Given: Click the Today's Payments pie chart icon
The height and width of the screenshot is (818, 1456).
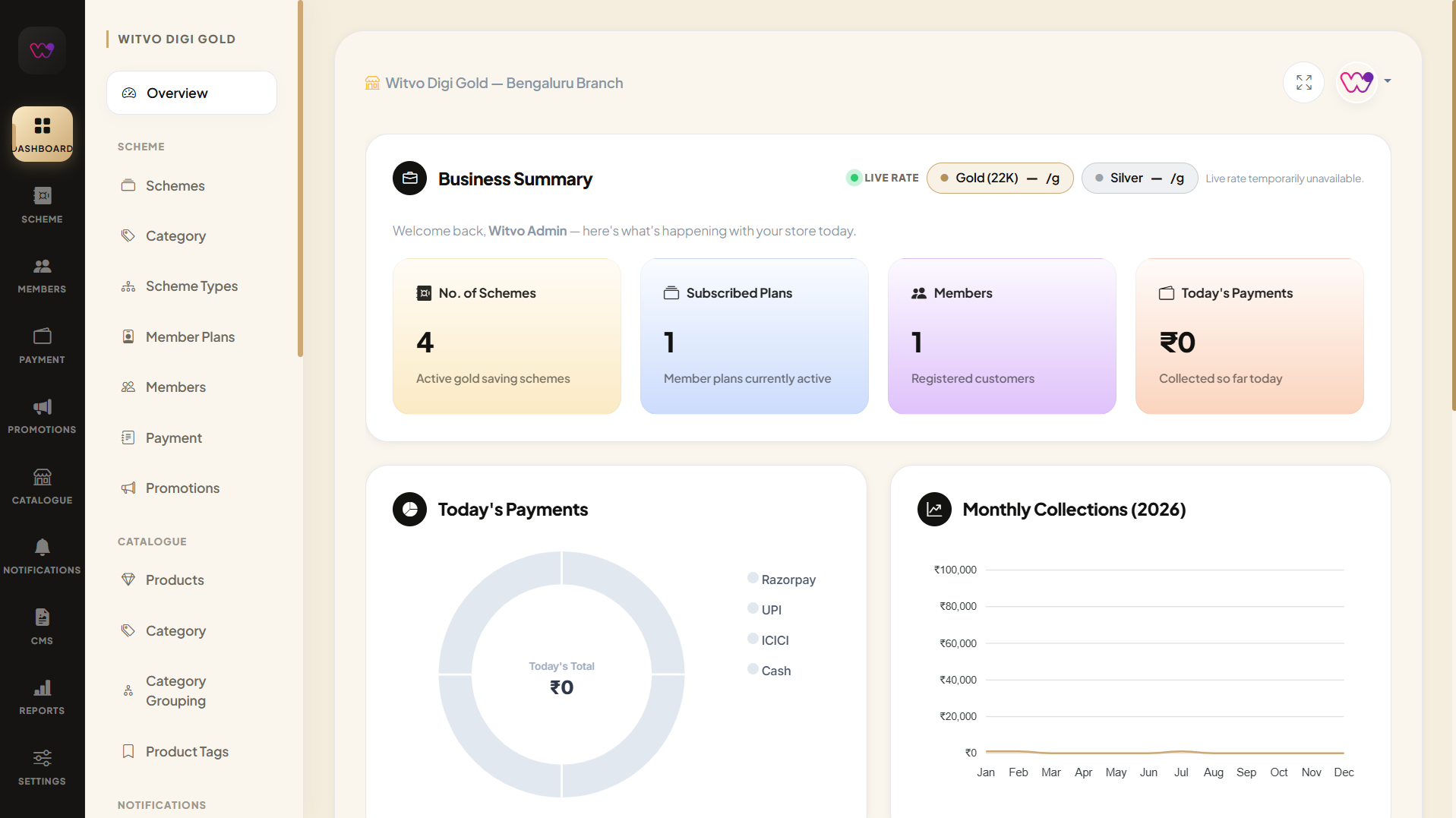Looking at the screenshot, I should (x=409, y=509).
